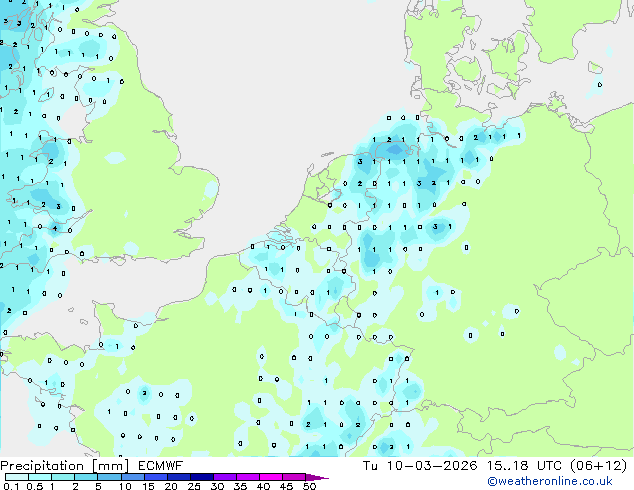Click the 'Precipitation [mm]' title text
The height and width of the screenshot is (490, 634).
point(64,466)
